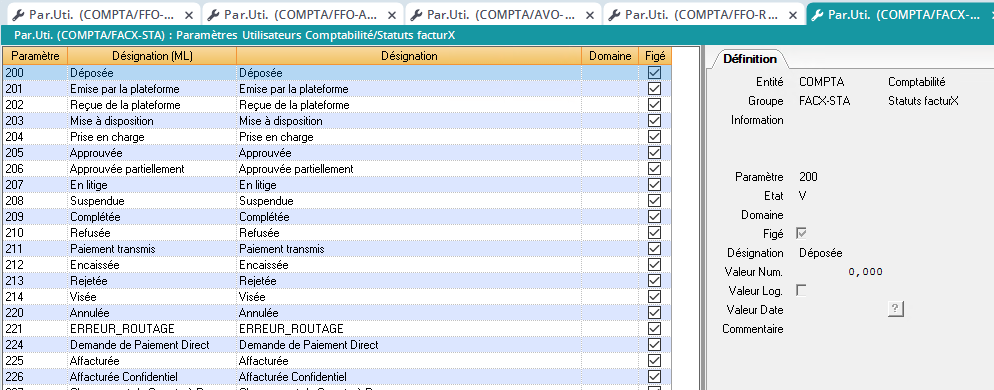Click the 'Comptabilité' entity description
994x390 pixels.
click(917, 82)
